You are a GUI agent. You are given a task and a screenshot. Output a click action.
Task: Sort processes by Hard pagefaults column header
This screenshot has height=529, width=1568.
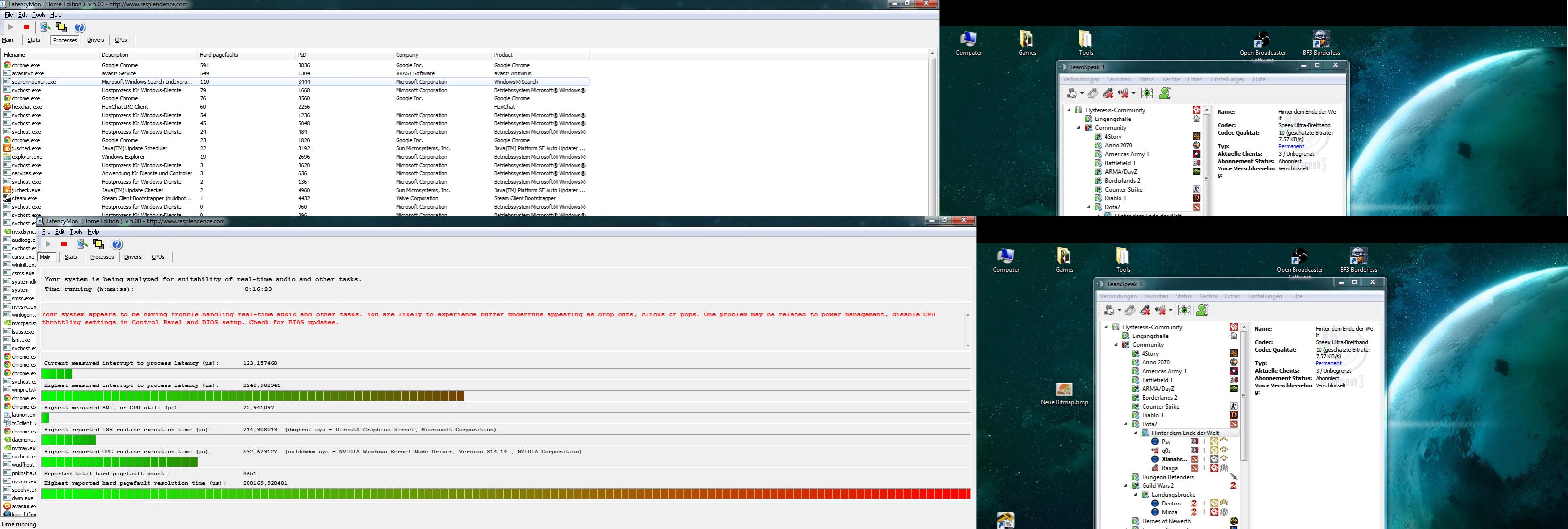[219, 55]
